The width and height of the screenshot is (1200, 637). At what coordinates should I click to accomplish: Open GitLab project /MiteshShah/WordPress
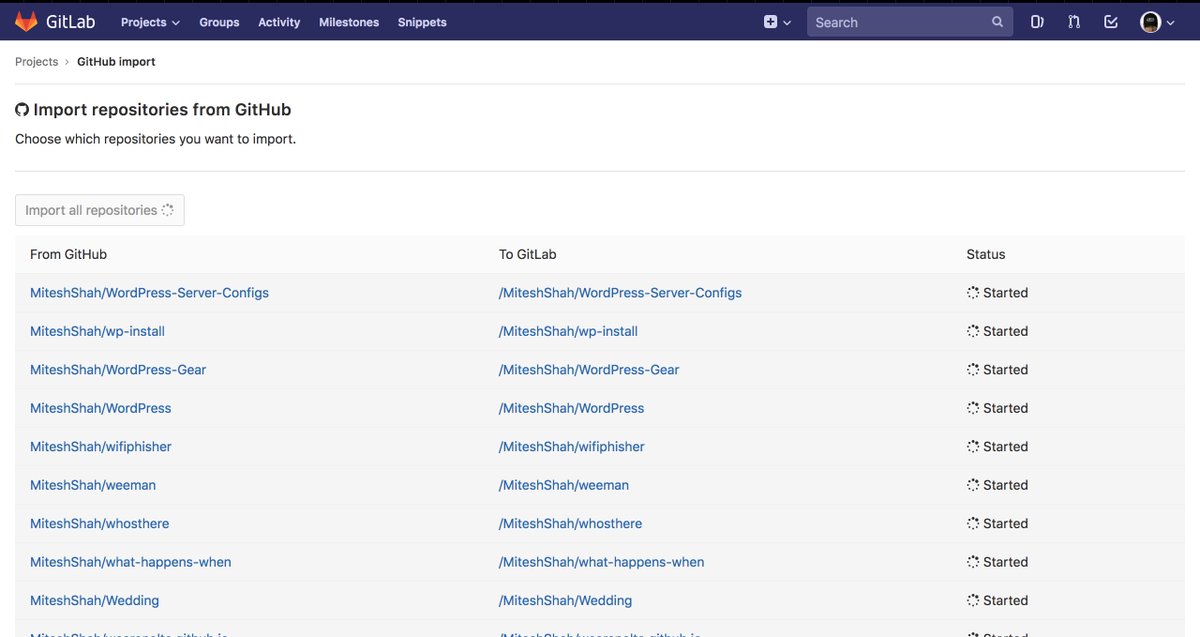point(571,408)
